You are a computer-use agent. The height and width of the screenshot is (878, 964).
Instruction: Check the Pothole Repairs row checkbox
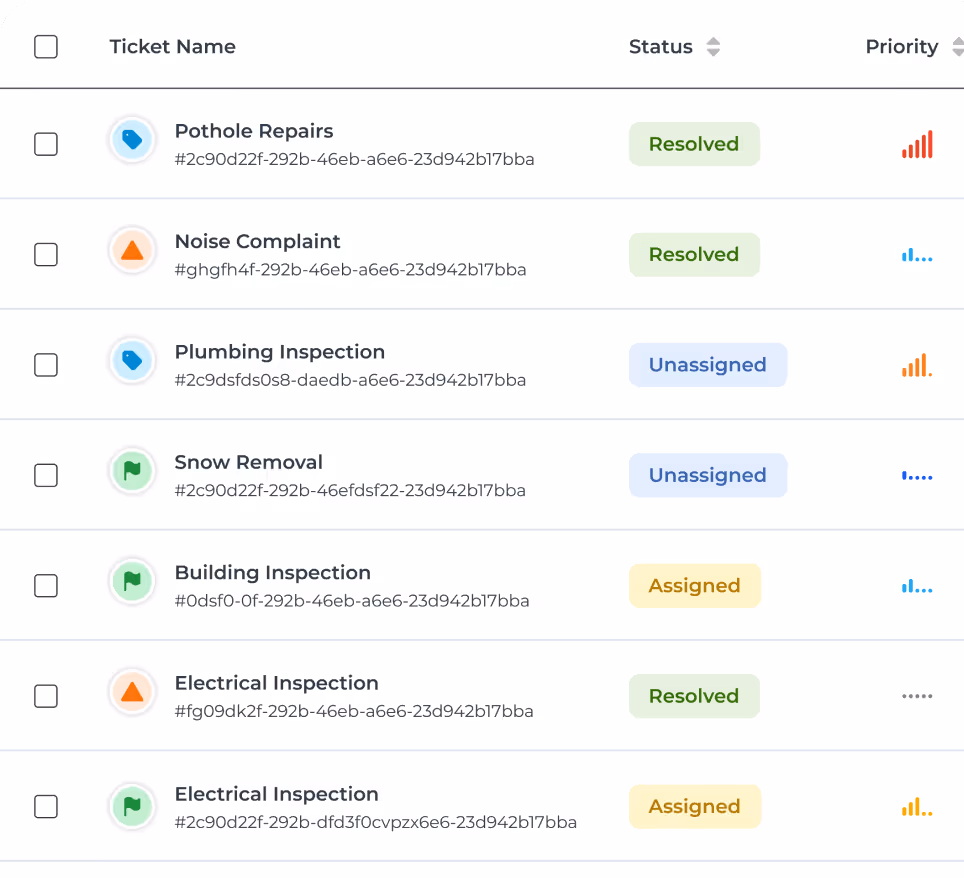[x=46, y=144]
